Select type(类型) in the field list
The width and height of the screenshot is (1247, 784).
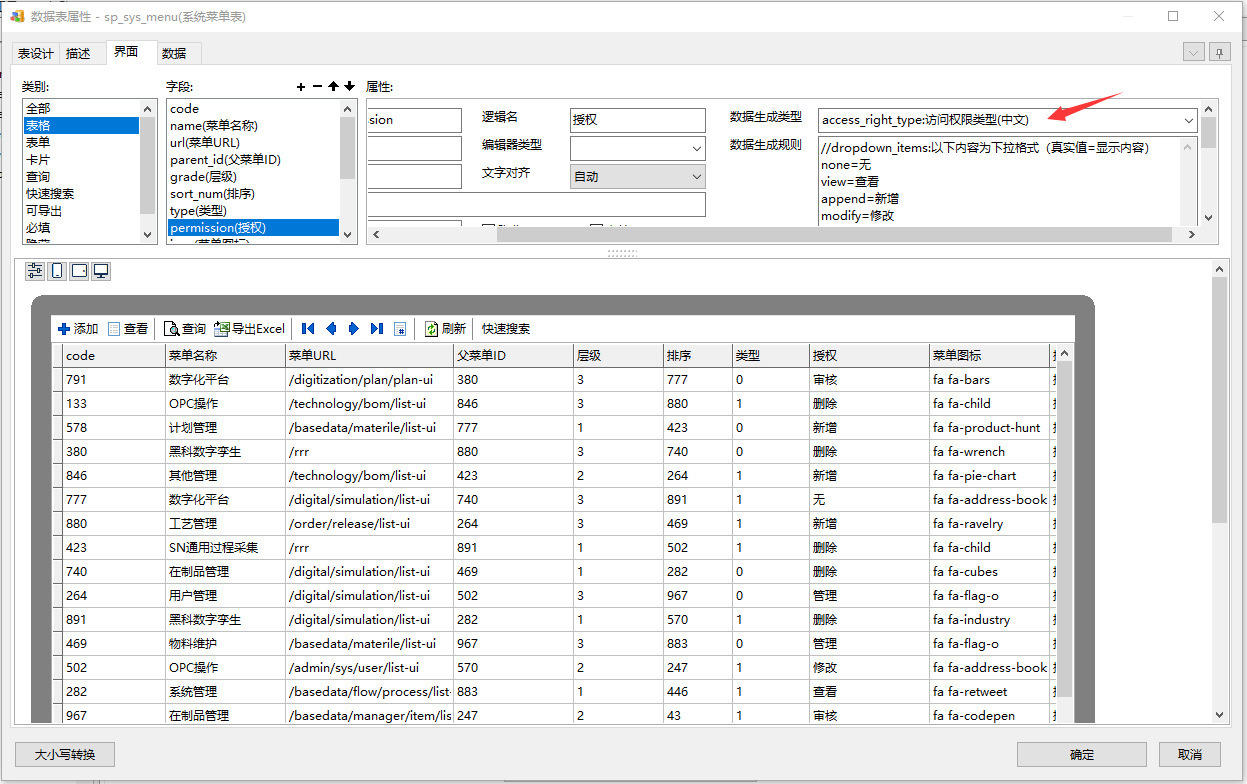[253, 210]
